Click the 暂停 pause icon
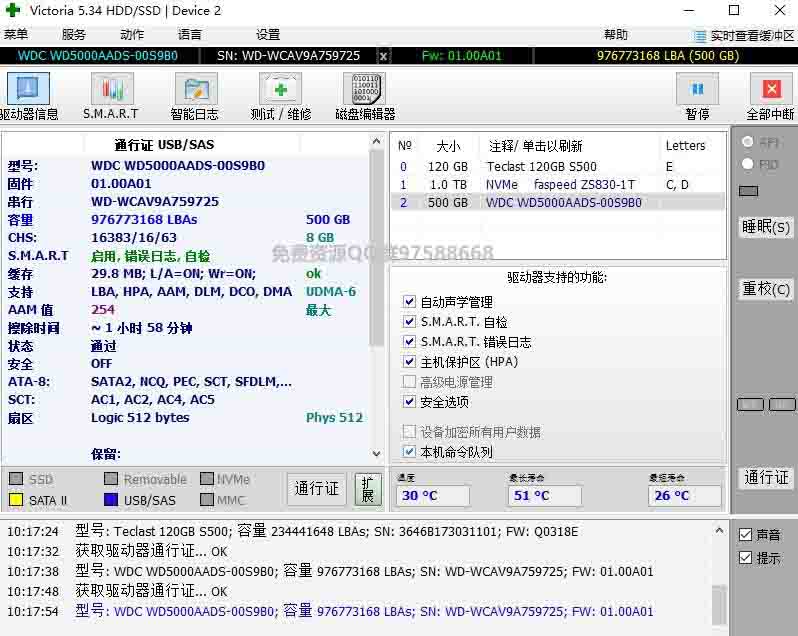 [x=697, y=90]
